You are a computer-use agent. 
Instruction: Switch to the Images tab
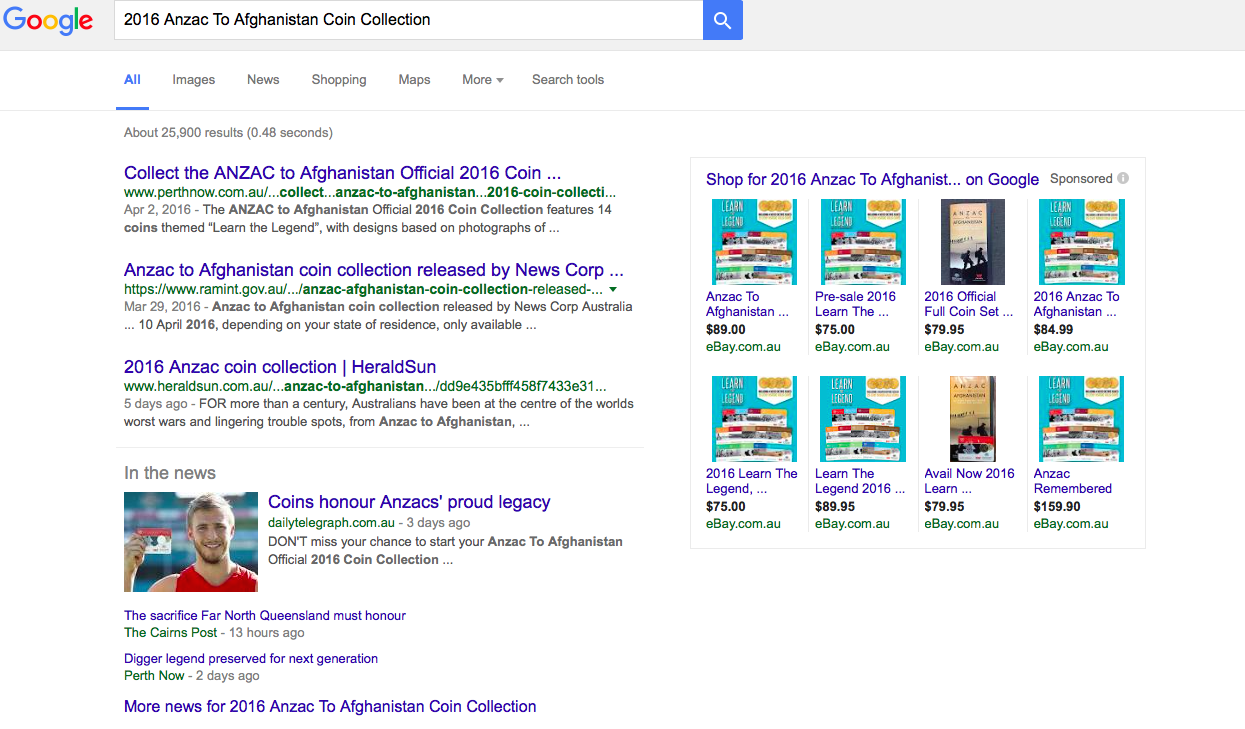[x=193, y=80]
